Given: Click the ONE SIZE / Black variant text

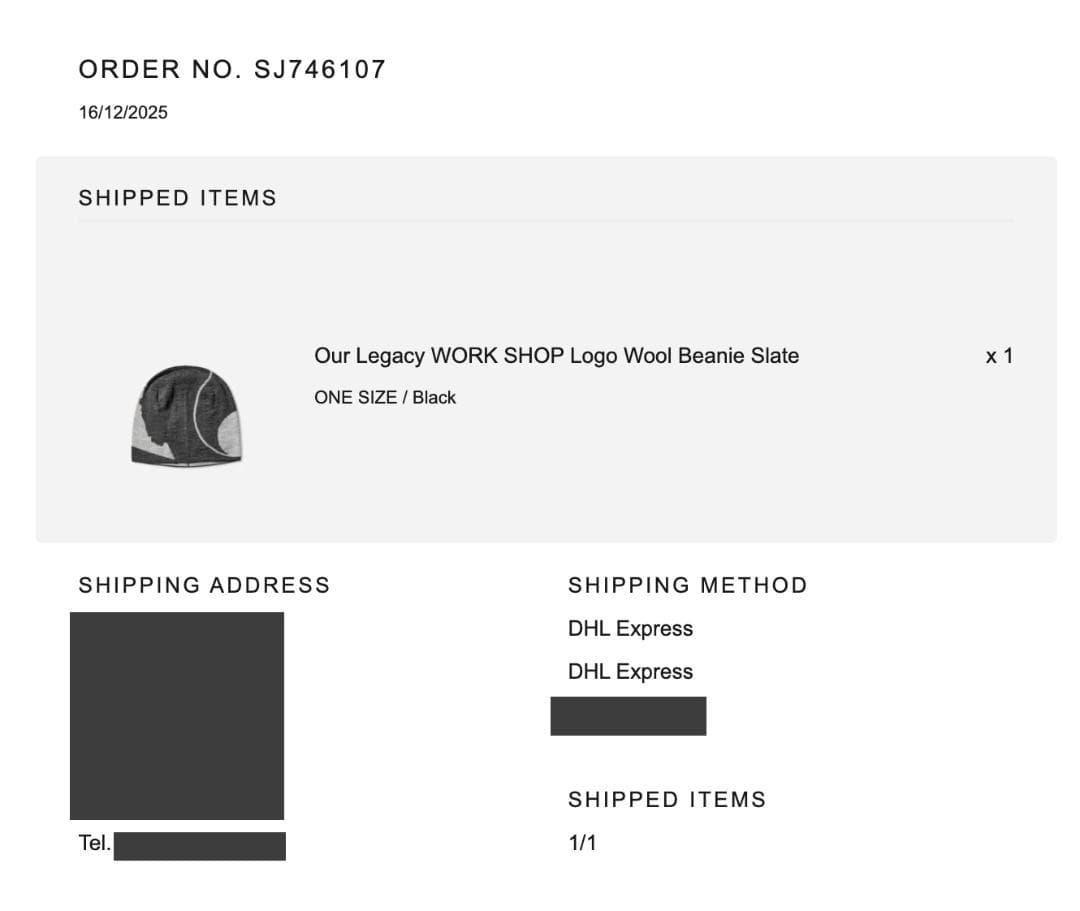Looking at the screenshot, I should click(384, 398).
